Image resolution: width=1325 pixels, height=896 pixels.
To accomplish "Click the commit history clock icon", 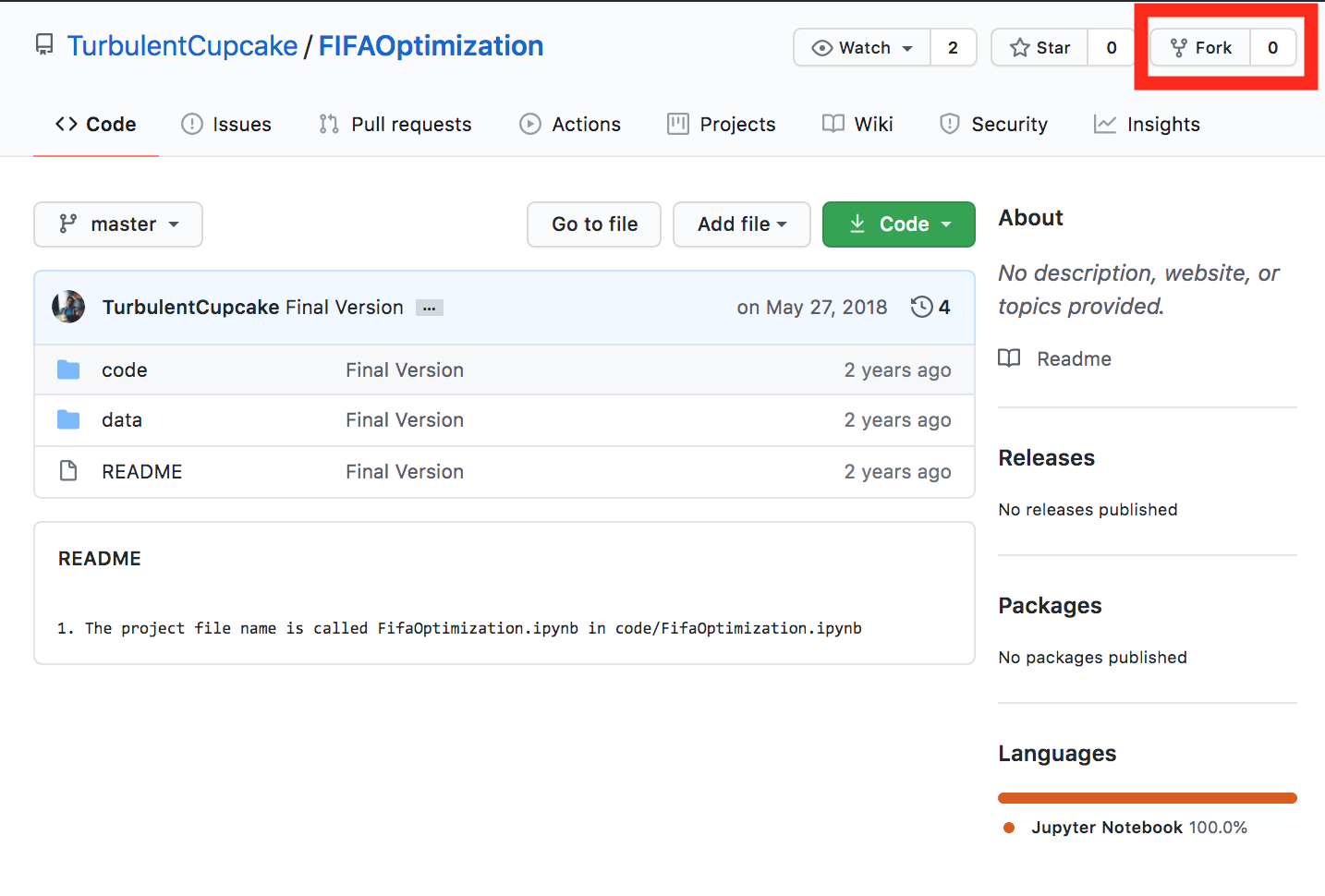I will 921,307.
